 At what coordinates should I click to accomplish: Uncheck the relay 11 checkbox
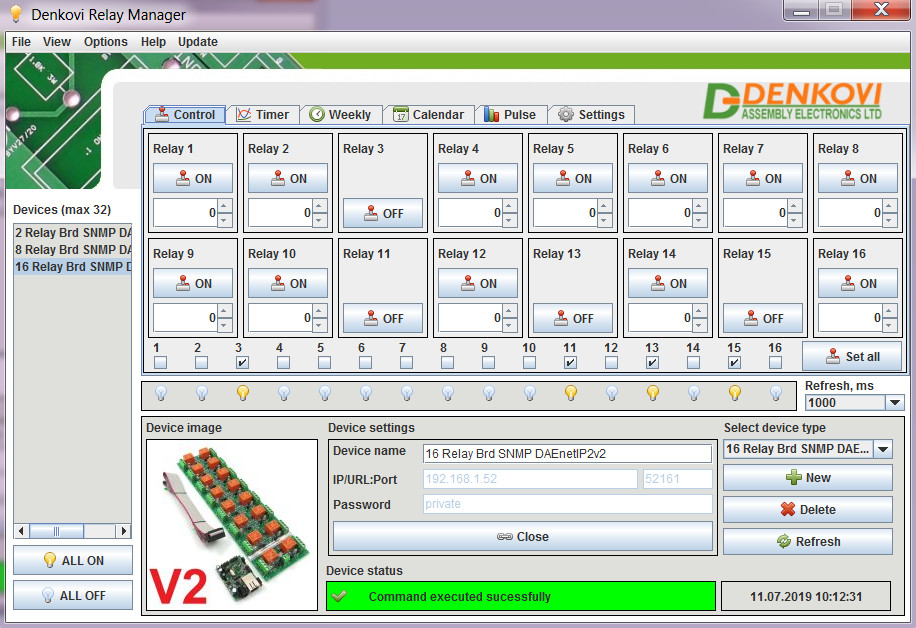[x=571, y=363]
